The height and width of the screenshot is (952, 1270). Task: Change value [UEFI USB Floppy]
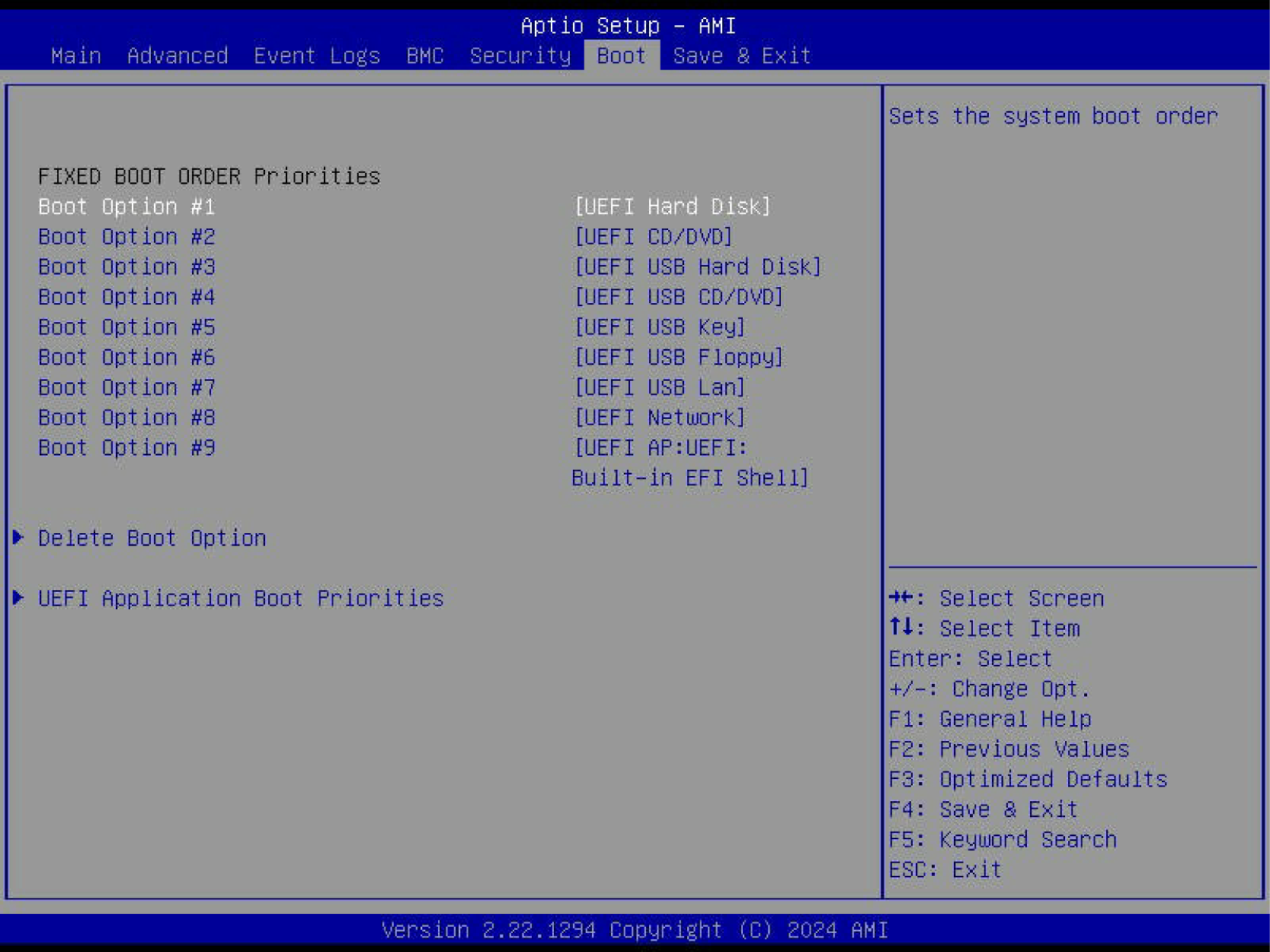pyautogui.click(x=678, y=357)
